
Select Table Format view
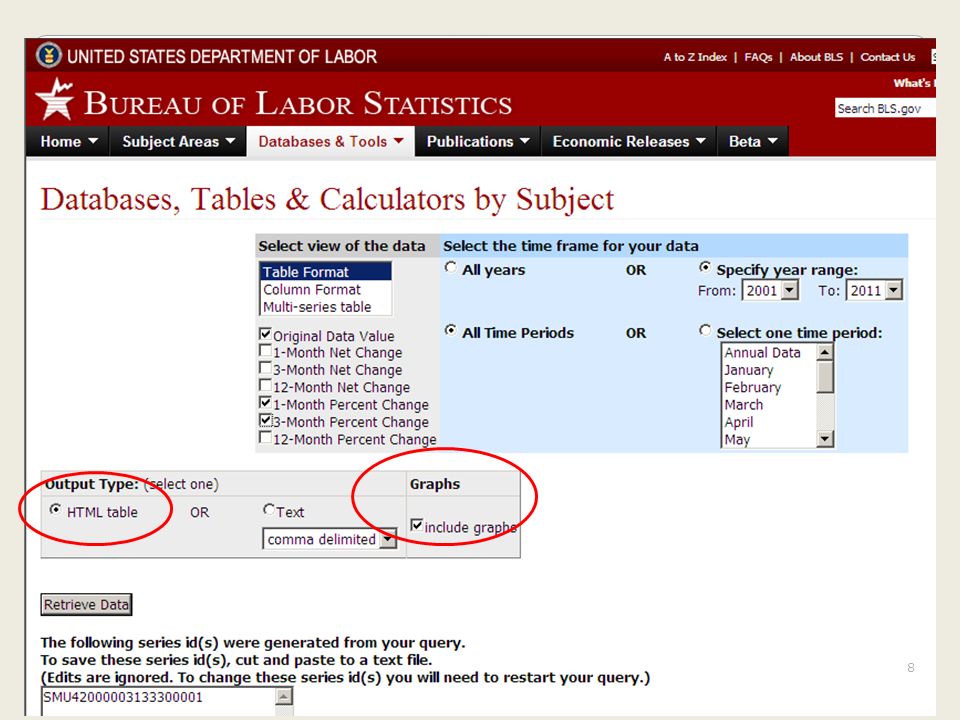tap(325, 272)
